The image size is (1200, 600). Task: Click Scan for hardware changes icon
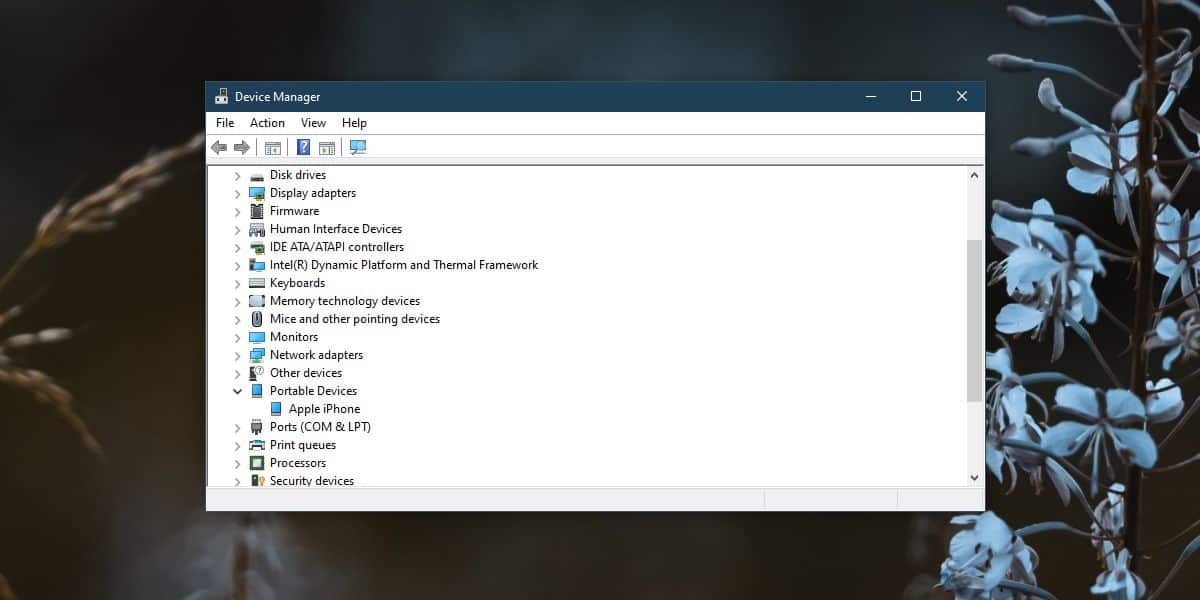358,147
